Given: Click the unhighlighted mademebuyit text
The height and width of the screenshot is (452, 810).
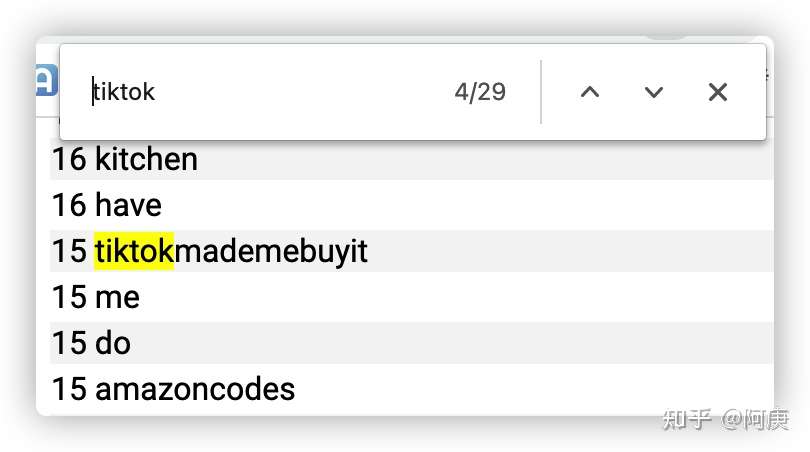Looking at the screenshot, I should tap(271, 251).
